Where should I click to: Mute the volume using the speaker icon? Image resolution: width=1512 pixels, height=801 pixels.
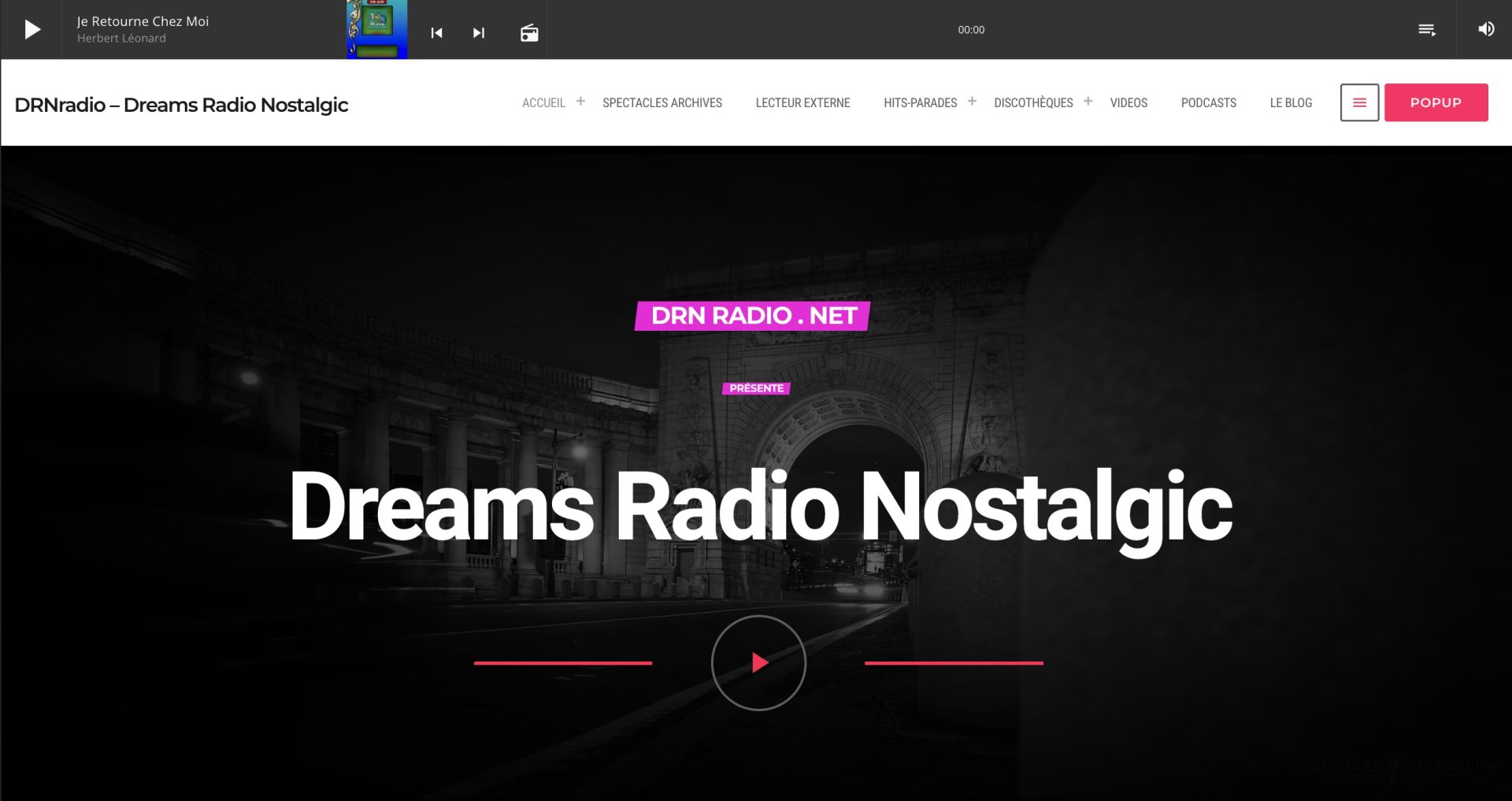click(1487, 28)
